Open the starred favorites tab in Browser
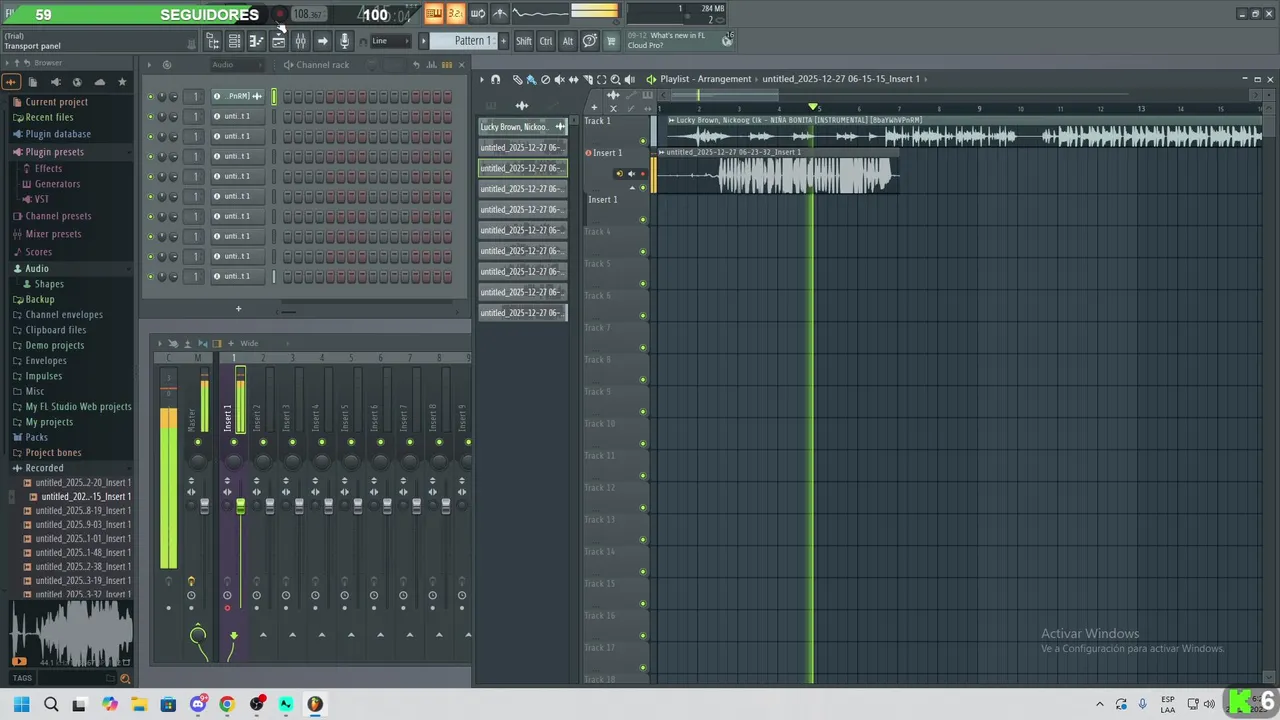 pyautogui.click(x=122, y=82)
